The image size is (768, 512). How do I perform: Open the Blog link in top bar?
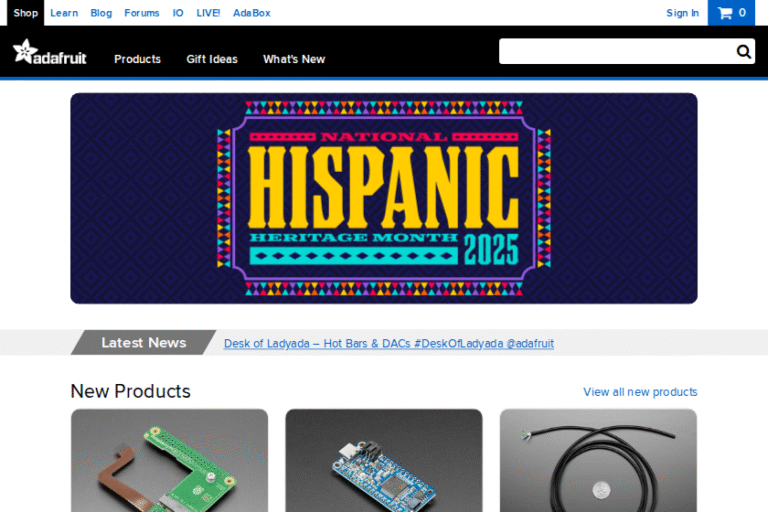(101, 13)
